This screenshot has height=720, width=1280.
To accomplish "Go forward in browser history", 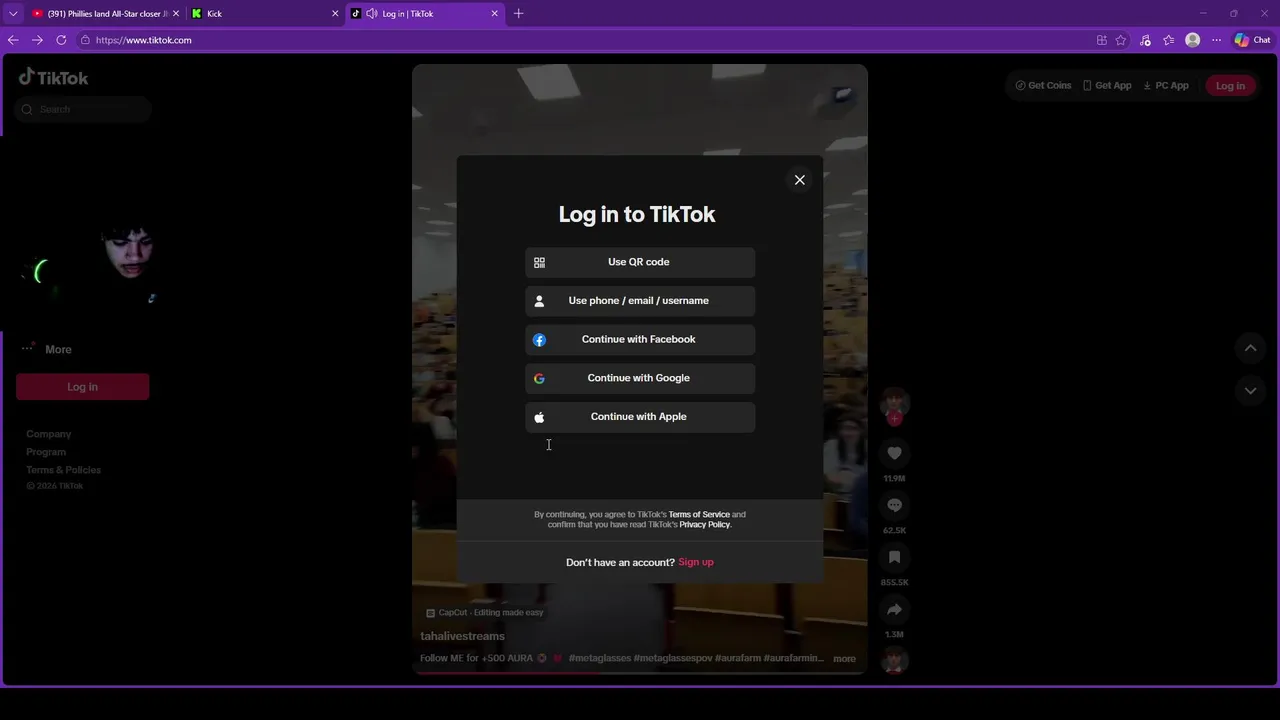I will coord(37,40).
